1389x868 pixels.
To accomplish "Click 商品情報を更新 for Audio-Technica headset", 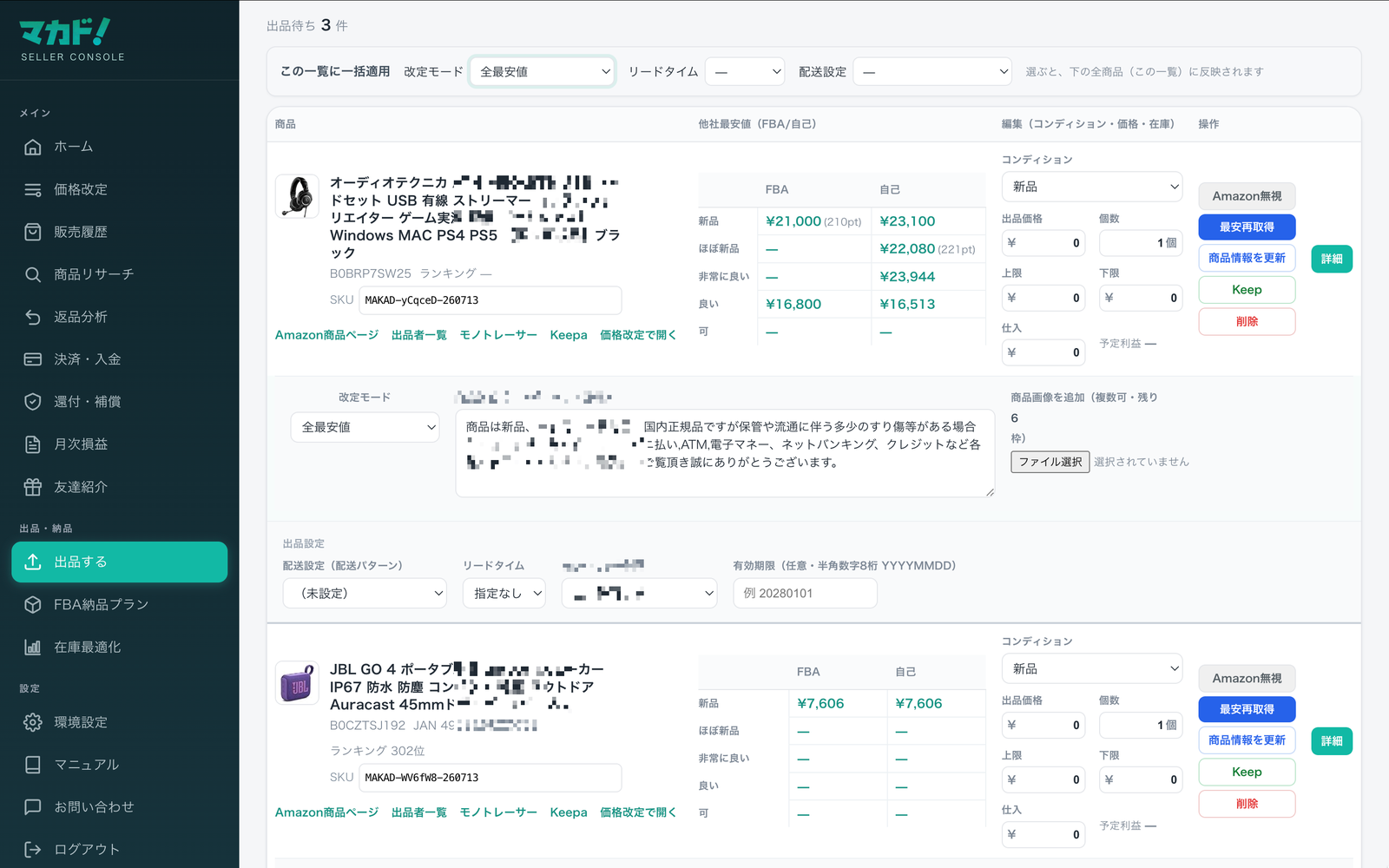I will (x=1247, y=259).
